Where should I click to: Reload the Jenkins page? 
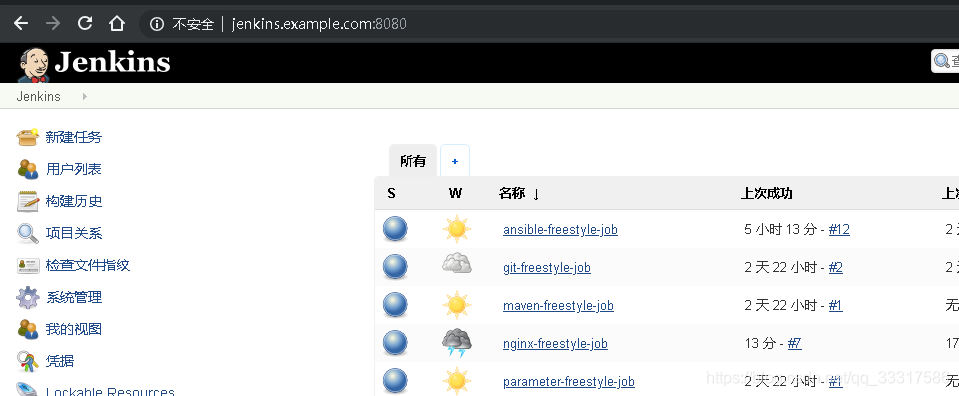(x=85, y=23)
